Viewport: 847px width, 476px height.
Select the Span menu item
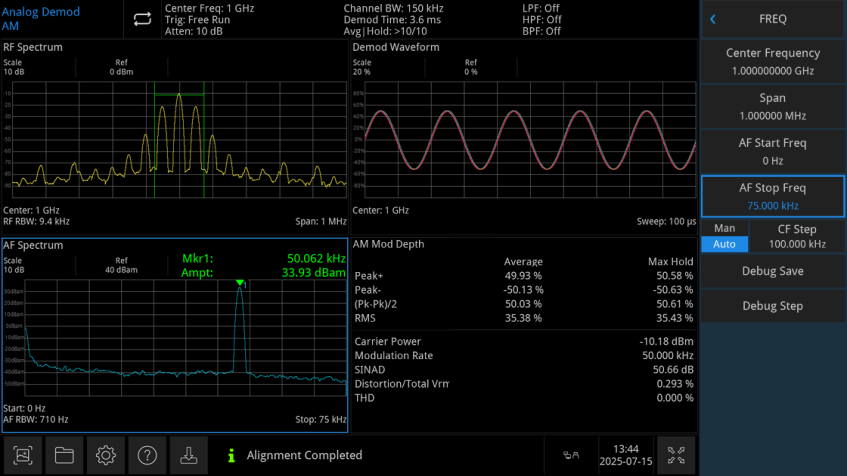click(774, 106)
